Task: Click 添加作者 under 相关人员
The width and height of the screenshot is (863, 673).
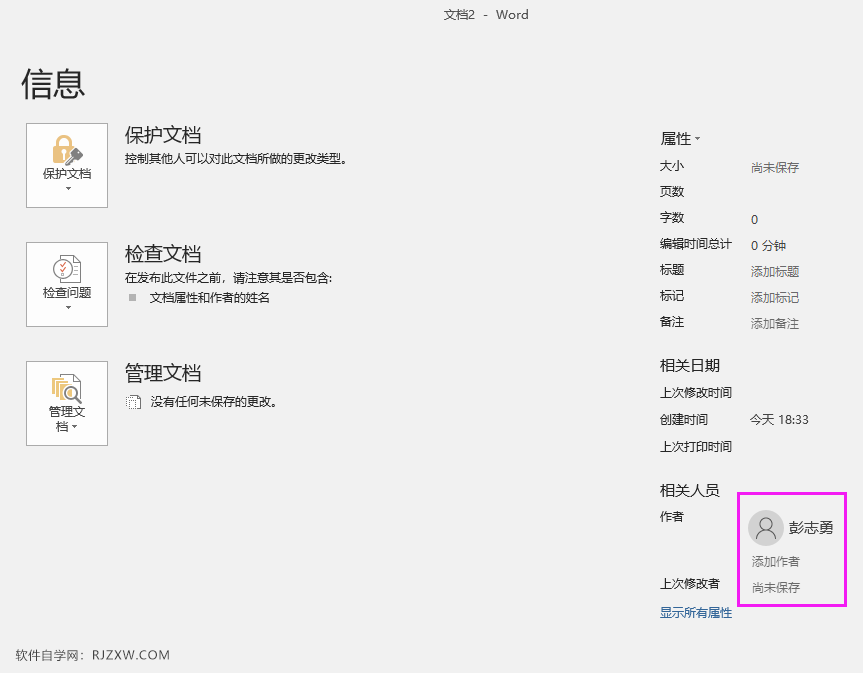Action: [777, 561]
